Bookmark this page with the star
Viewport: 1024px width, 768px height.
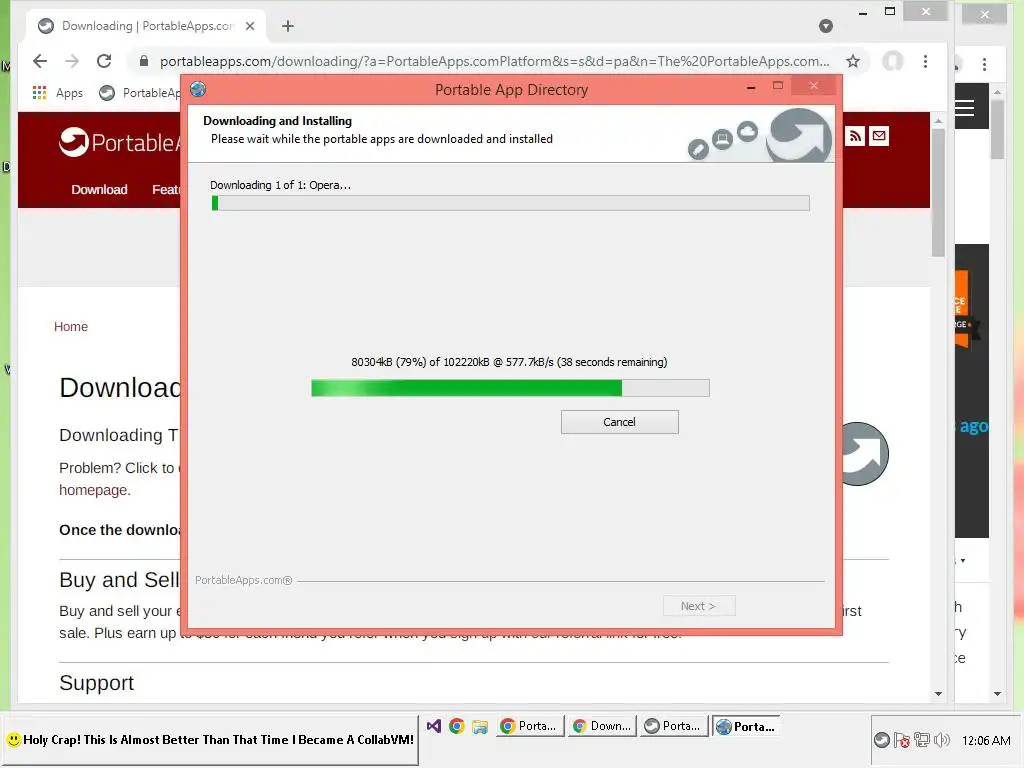[x=853, y=61]
